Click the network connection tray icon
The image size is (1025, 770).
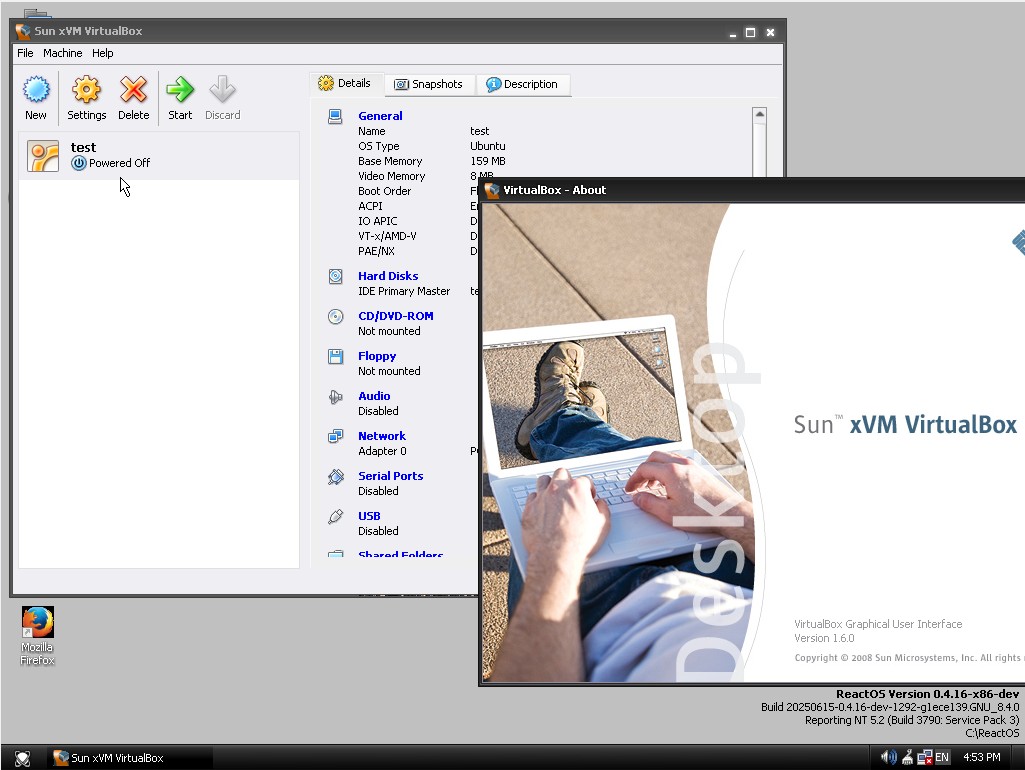pos(924,758)
